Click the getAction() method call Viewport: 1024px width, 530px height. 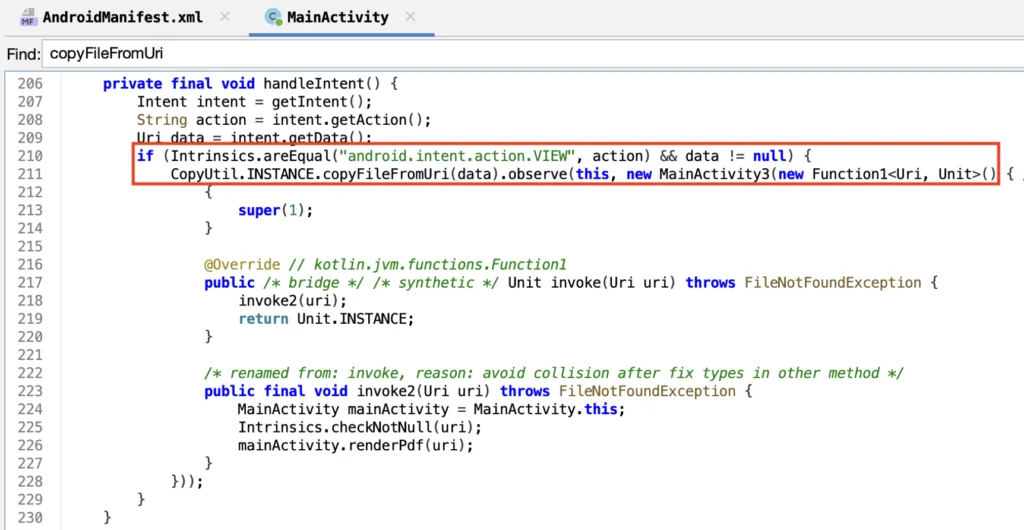(384, 120)
